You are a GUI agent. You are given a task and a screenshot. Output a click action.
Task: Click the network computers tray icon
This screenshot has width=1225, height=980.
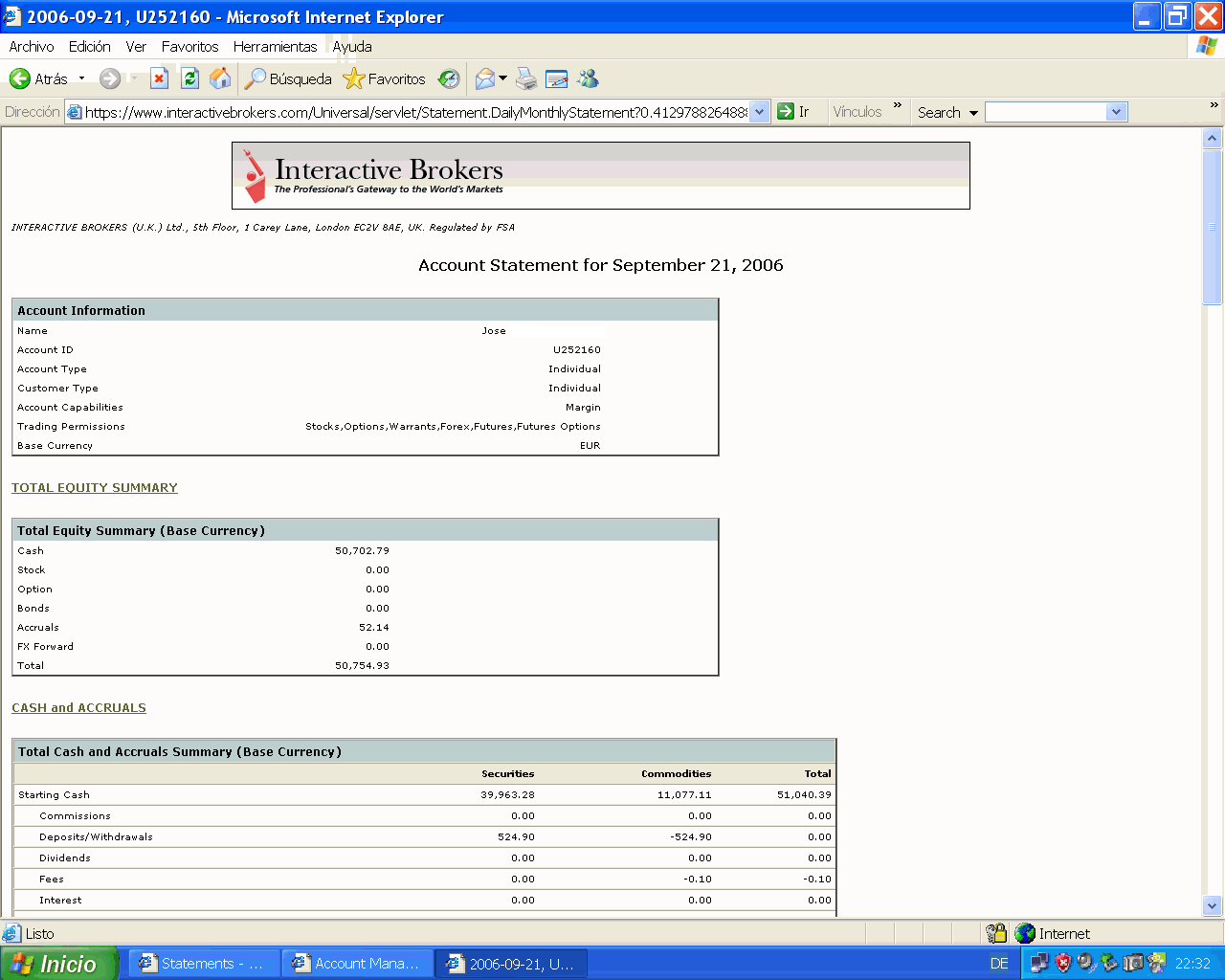(x=1039, y=963)
